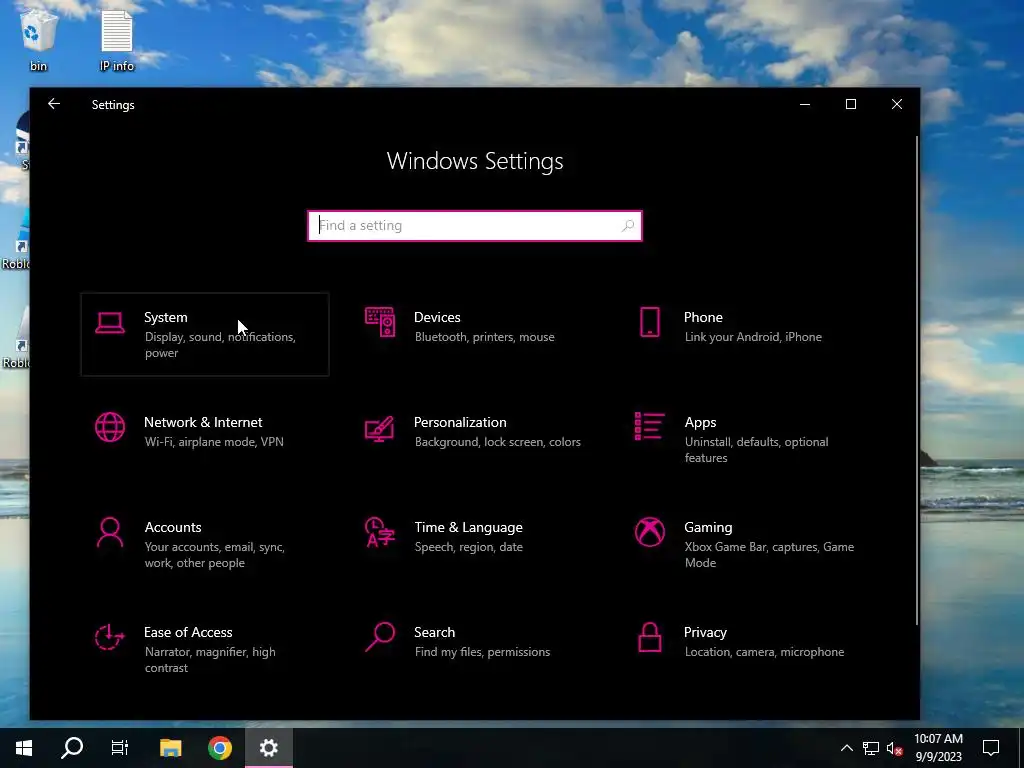
Task: Open the Gaming Xbox icon
Action: (x=650, y=532)
